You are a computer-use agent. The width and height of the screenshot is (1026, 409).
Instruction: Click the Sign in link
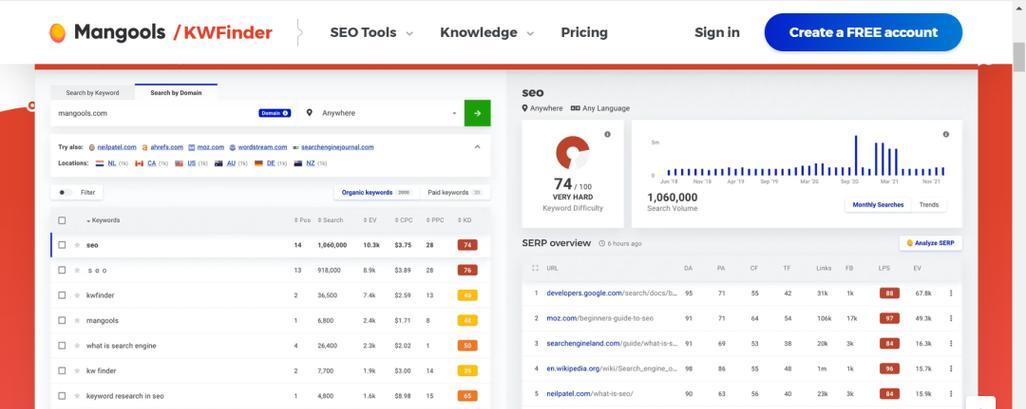pos(717,33)
